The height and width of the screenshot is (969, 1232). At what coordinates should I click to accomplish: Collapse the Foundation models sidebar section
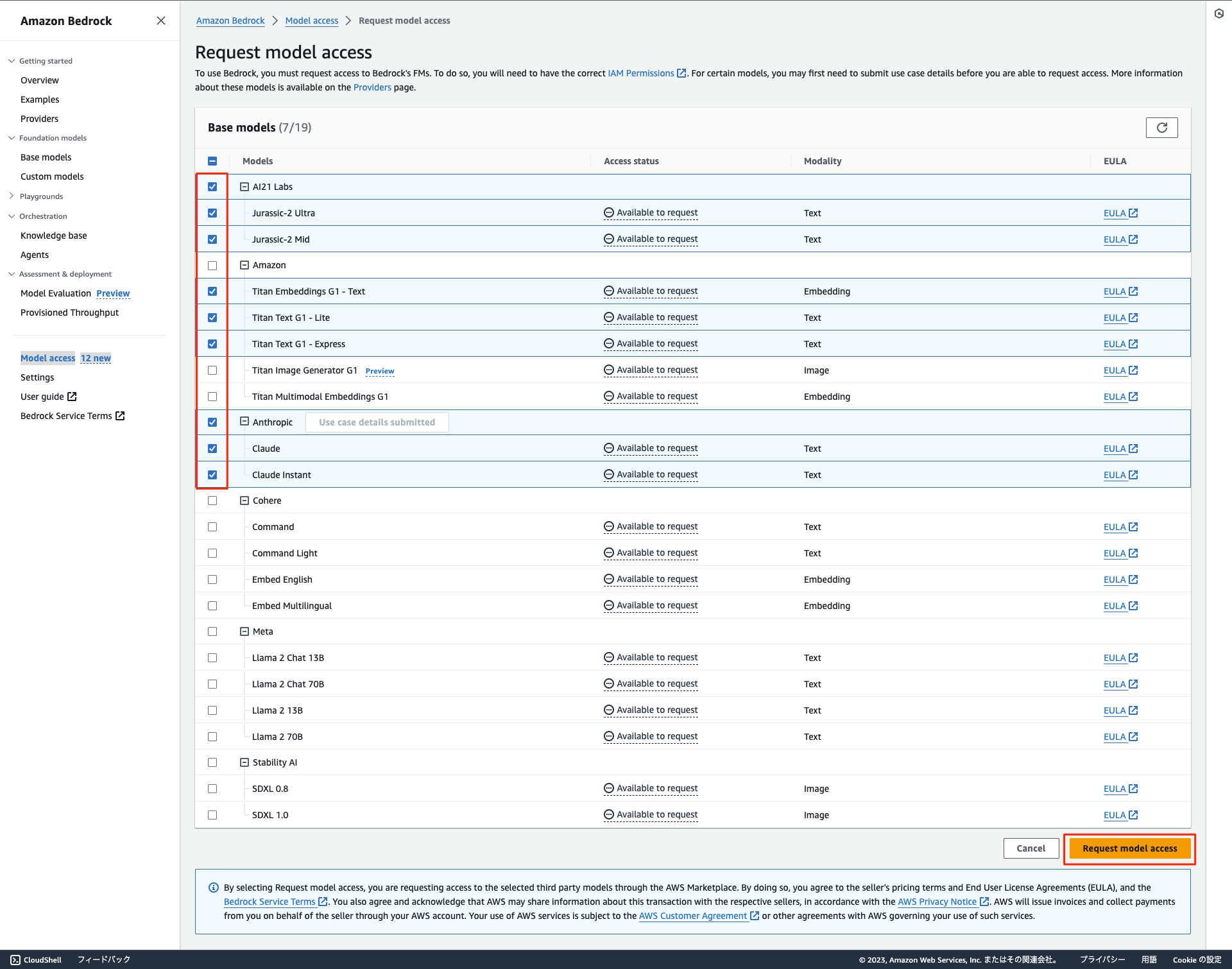click(x=12, y=138)
